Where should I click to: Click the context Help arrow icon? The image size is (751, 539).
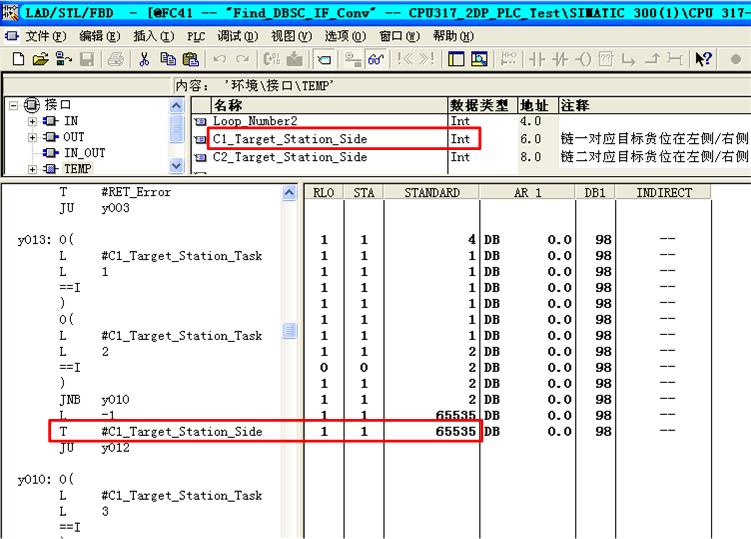coord(703,59)
